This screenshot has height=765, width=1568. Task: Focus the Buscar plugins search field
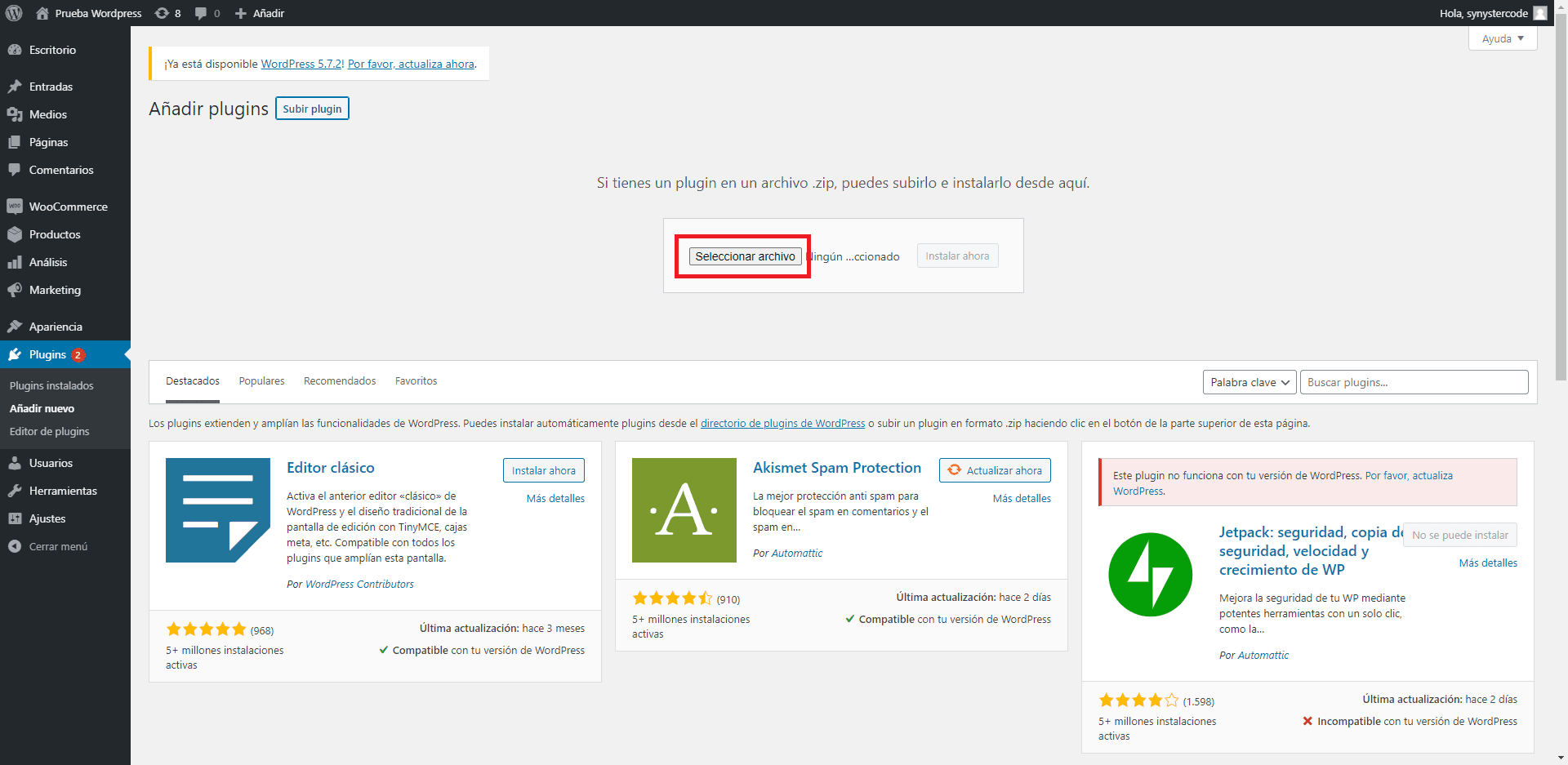[x=1414, y=382]
